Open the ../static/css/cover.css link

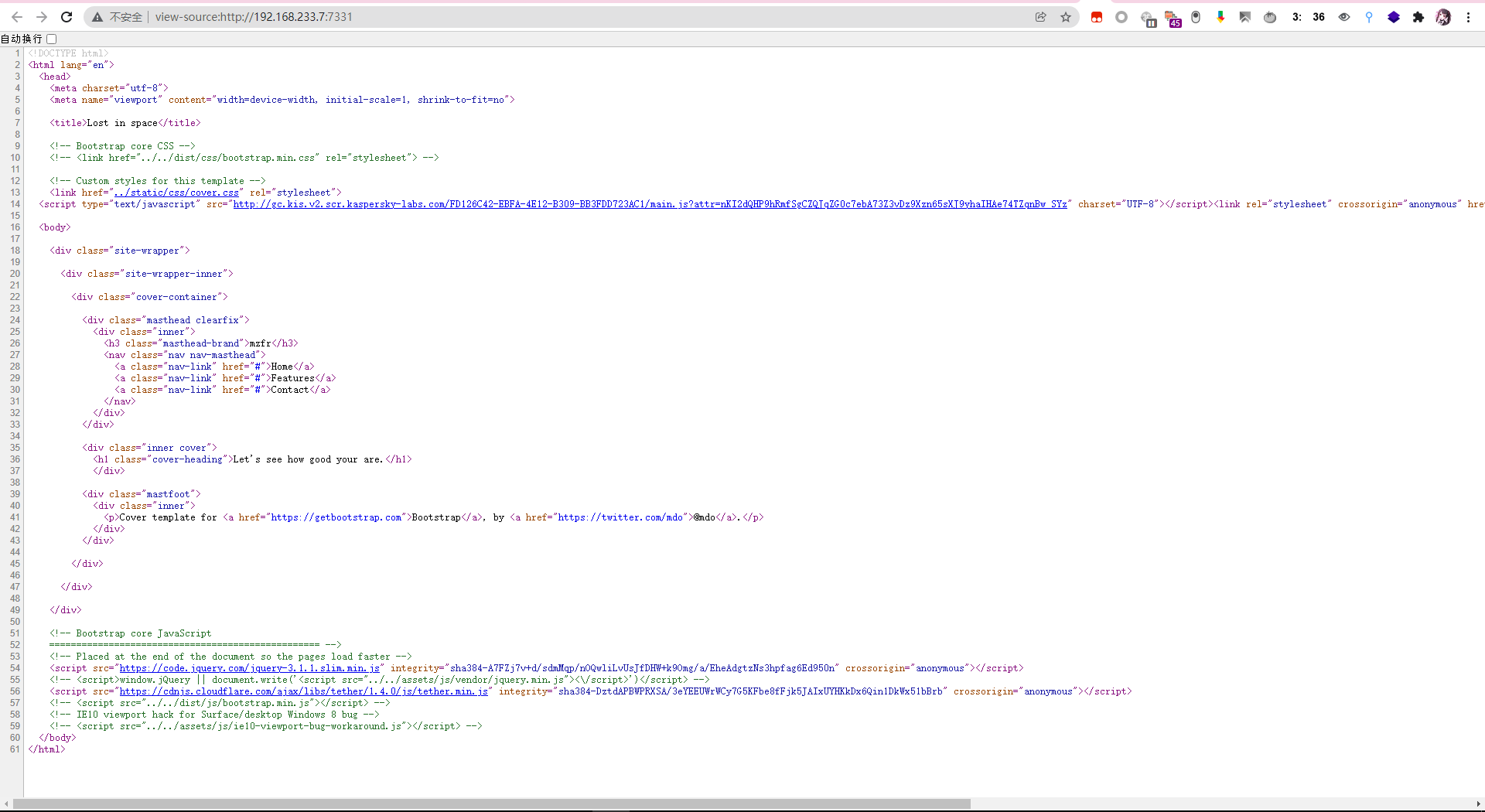[176, 193]
